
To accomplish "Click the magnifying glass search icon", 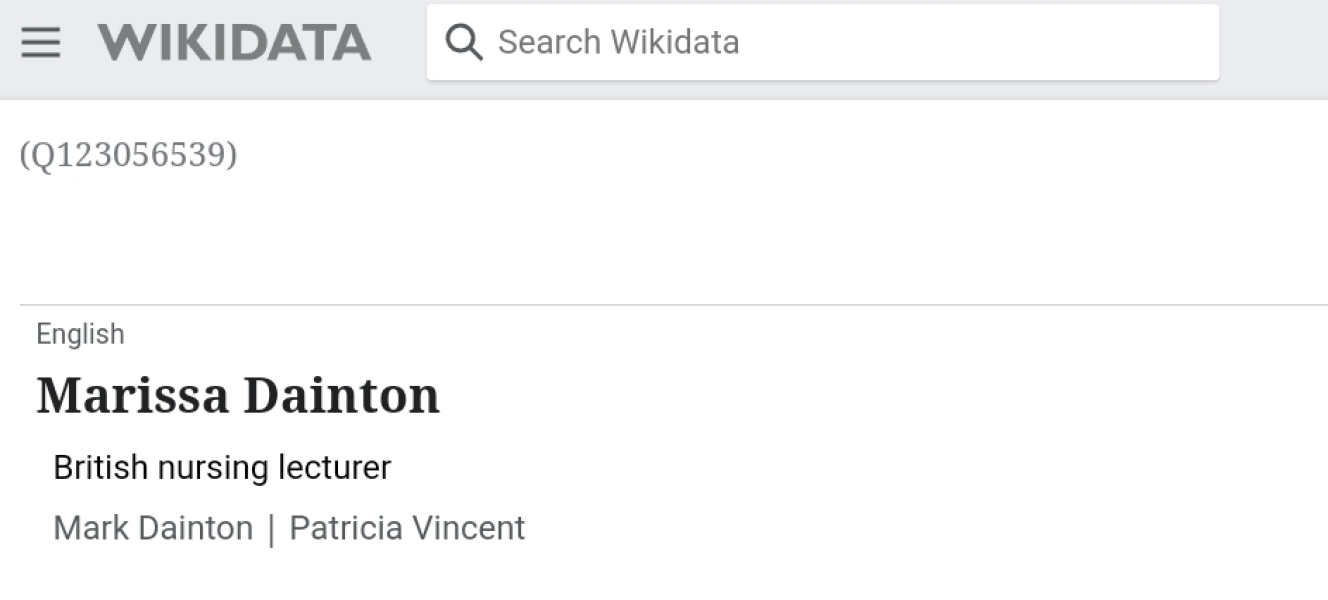I will [464, 42].
